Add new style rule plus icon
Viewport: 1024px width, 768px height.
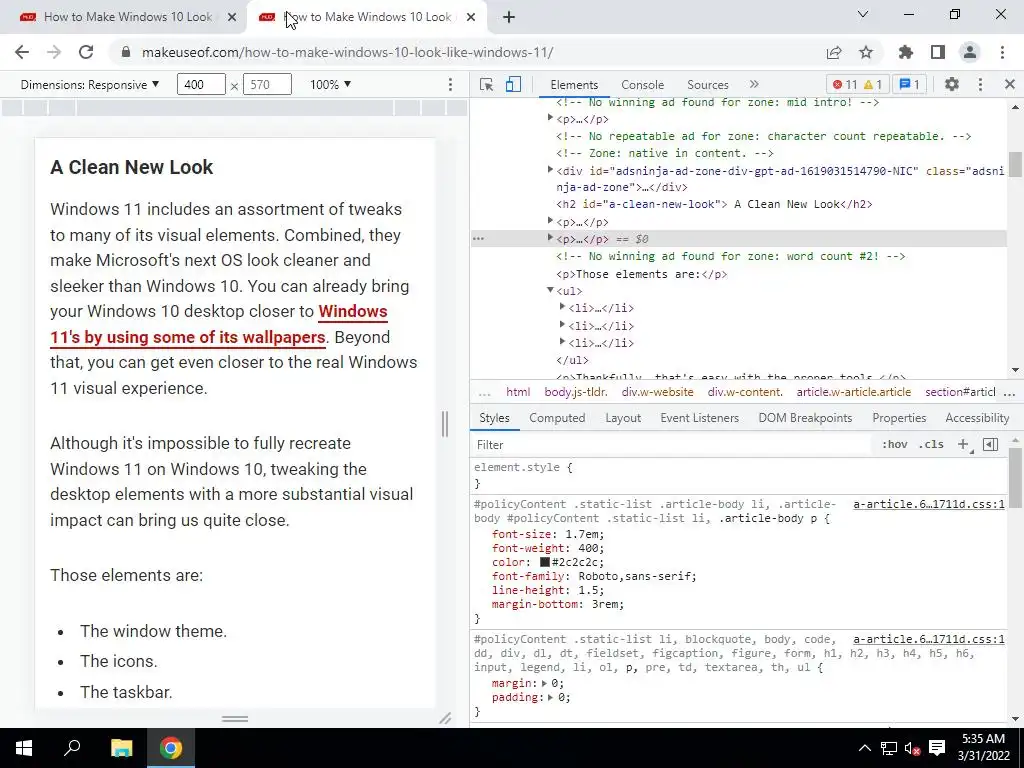(x=963, y=444)
